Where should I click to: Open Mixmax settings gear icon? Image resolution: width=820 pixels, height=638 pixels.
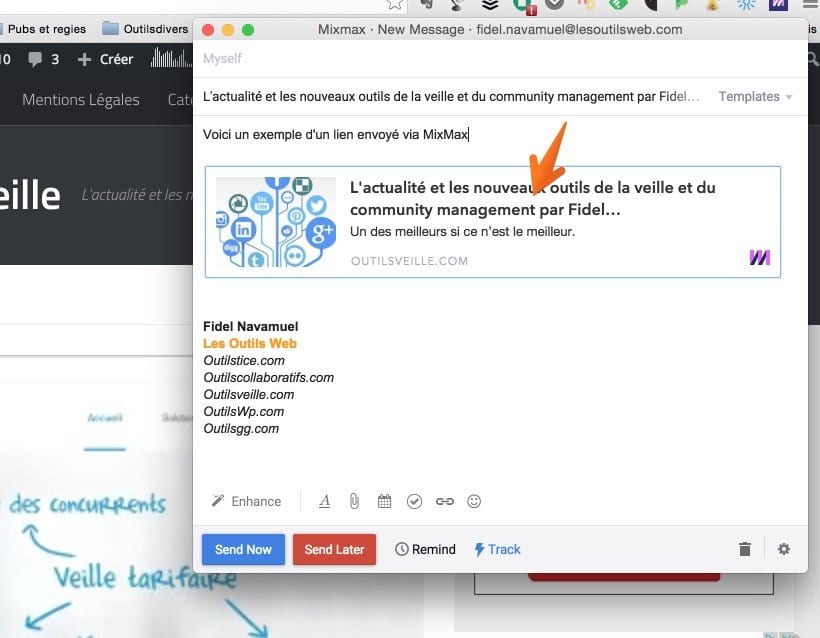click(783, 549)
